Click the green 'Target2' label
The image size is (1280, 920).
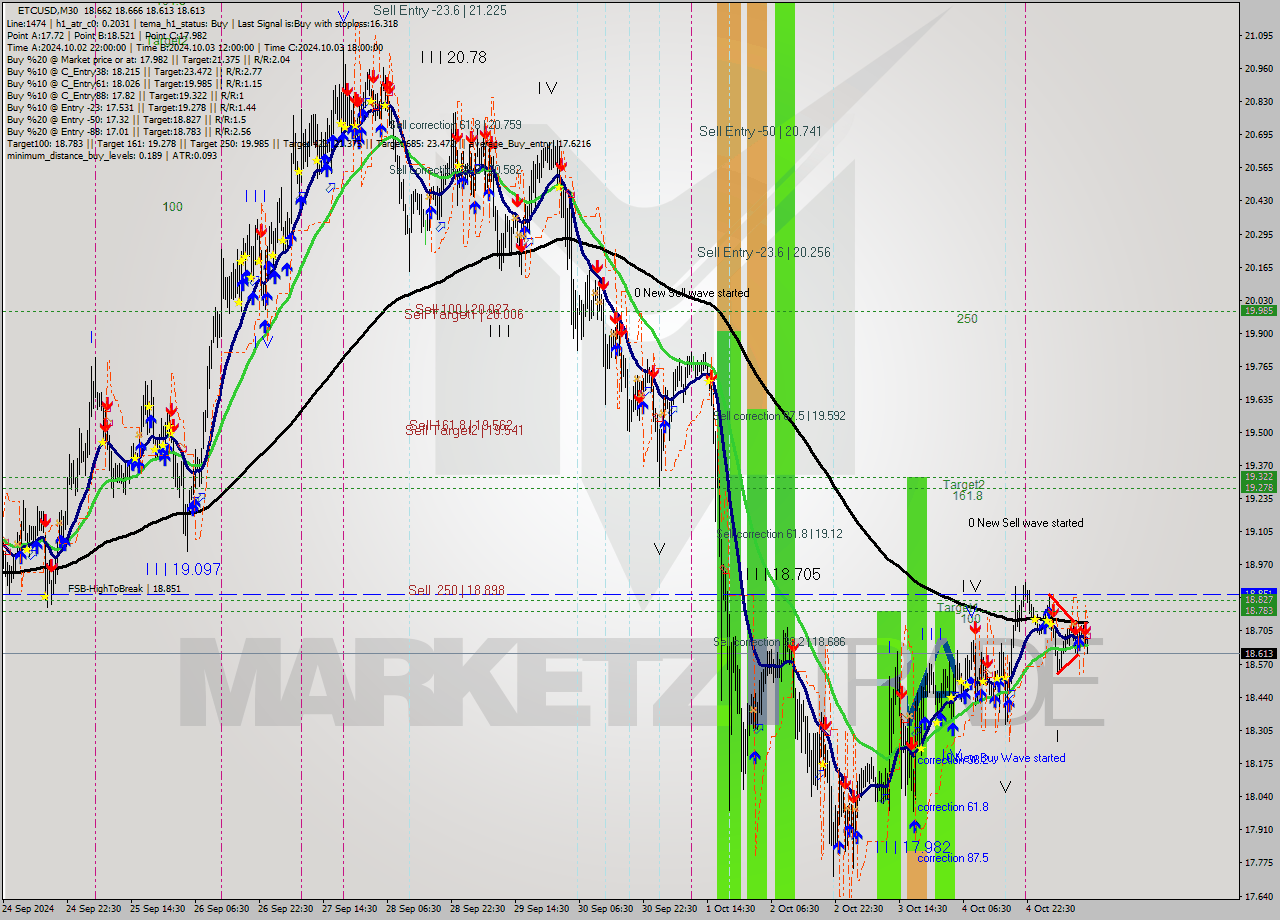click(x=963, y=484)
